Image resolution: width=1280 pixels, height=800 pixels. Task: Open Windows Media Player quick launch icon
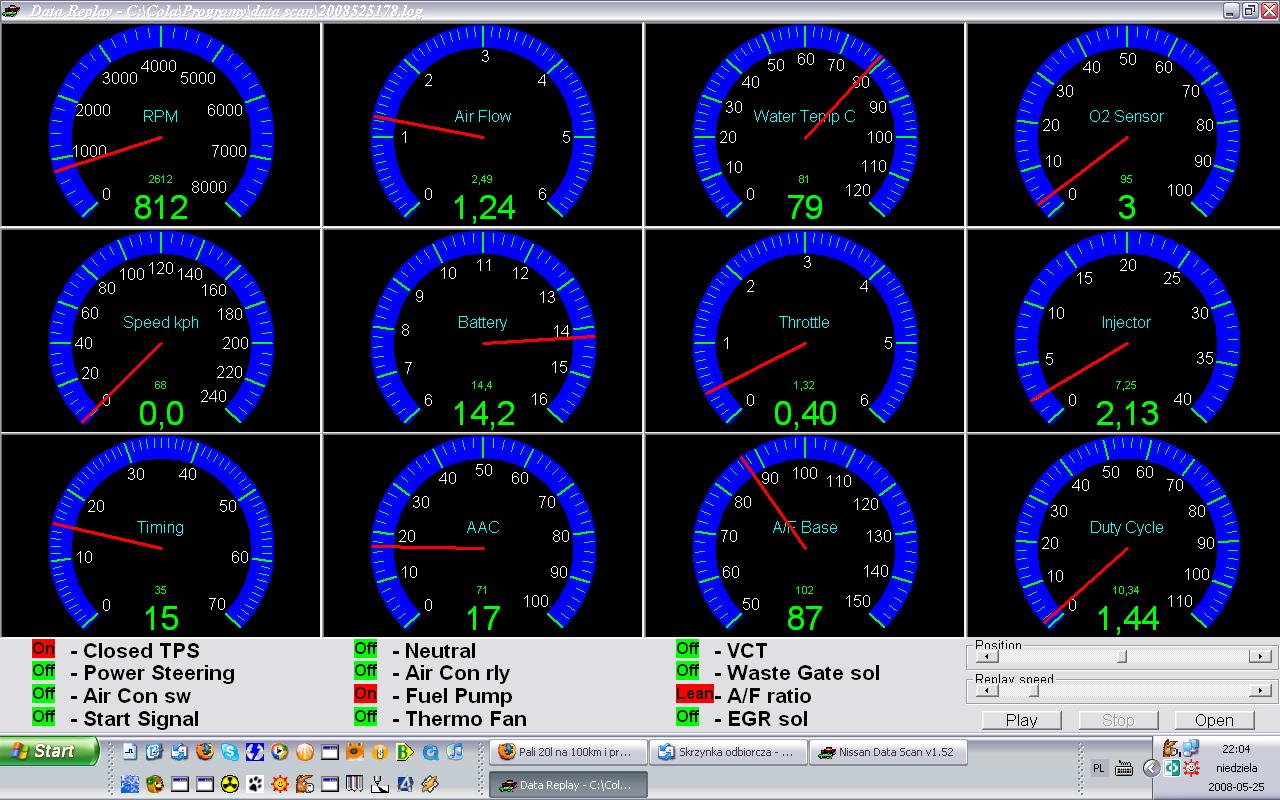[280, 752]
